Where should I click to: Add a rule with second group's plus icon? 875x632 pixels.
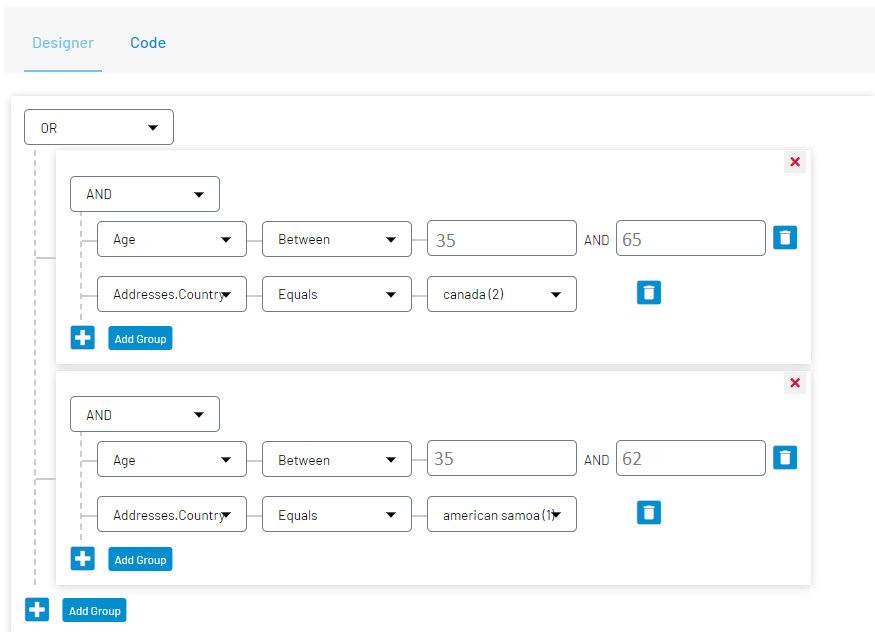(83, 559)
